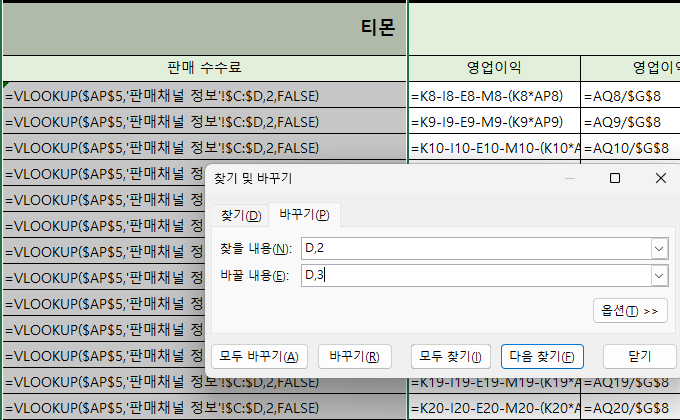Expand options with 옵션(T) >> button

click(x=630, y=311)
